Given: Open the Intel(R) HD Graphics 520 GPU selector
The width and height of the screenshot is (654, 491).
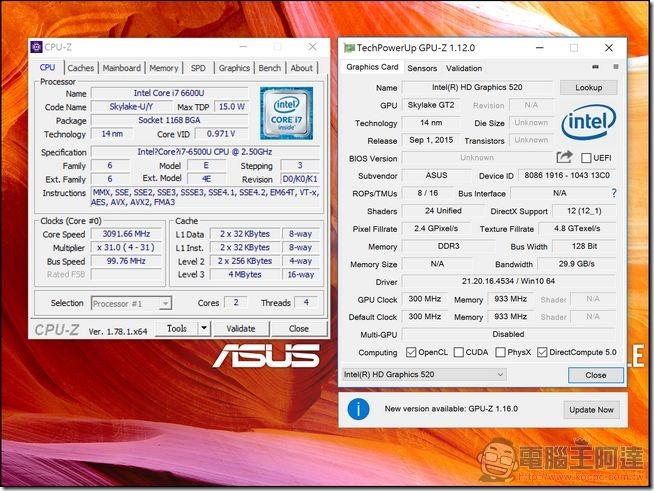Looking at the screenshot, I should point(424,375).
